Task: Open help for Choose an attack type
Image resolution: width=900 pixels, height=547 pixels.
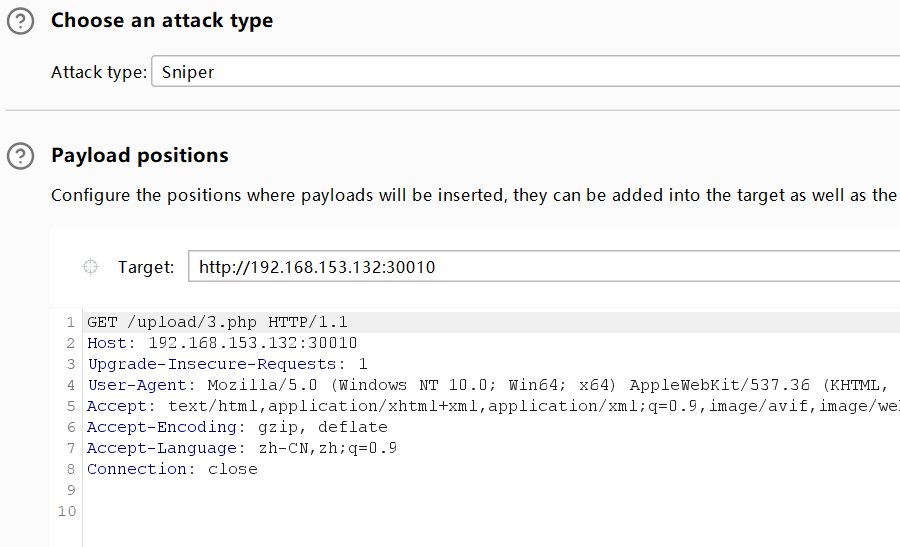Action: click(20, 21)
